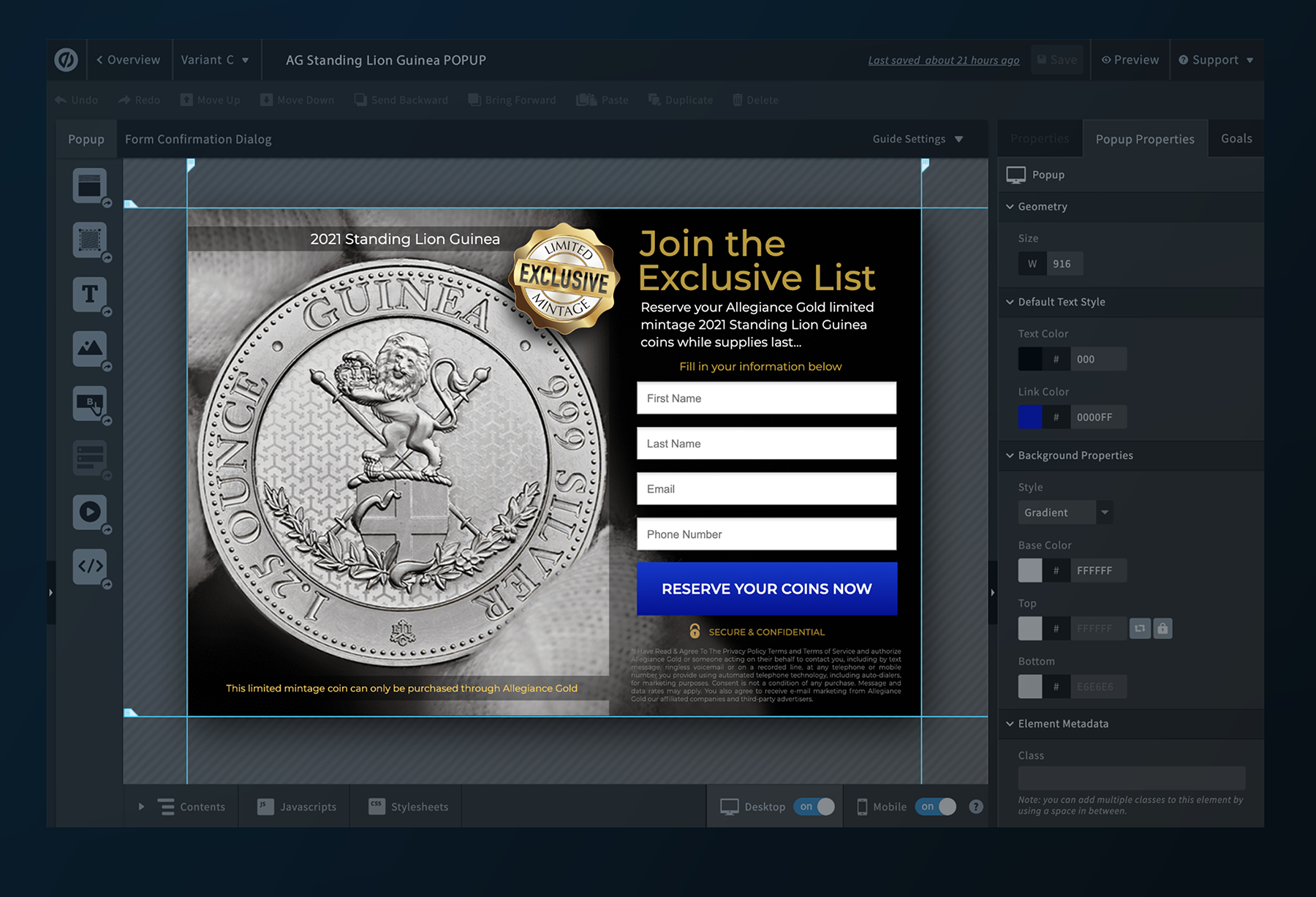Viewport: 1316px width, 897px height.
Task: Click Move Down in toolbar
Action: click(298, 99)
